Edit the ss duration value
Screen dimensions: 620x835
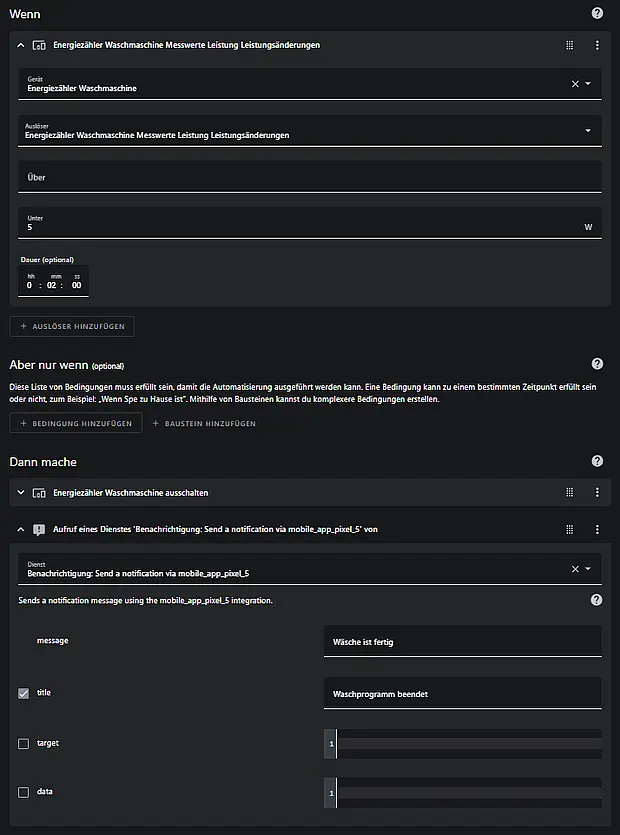(77, 285)
